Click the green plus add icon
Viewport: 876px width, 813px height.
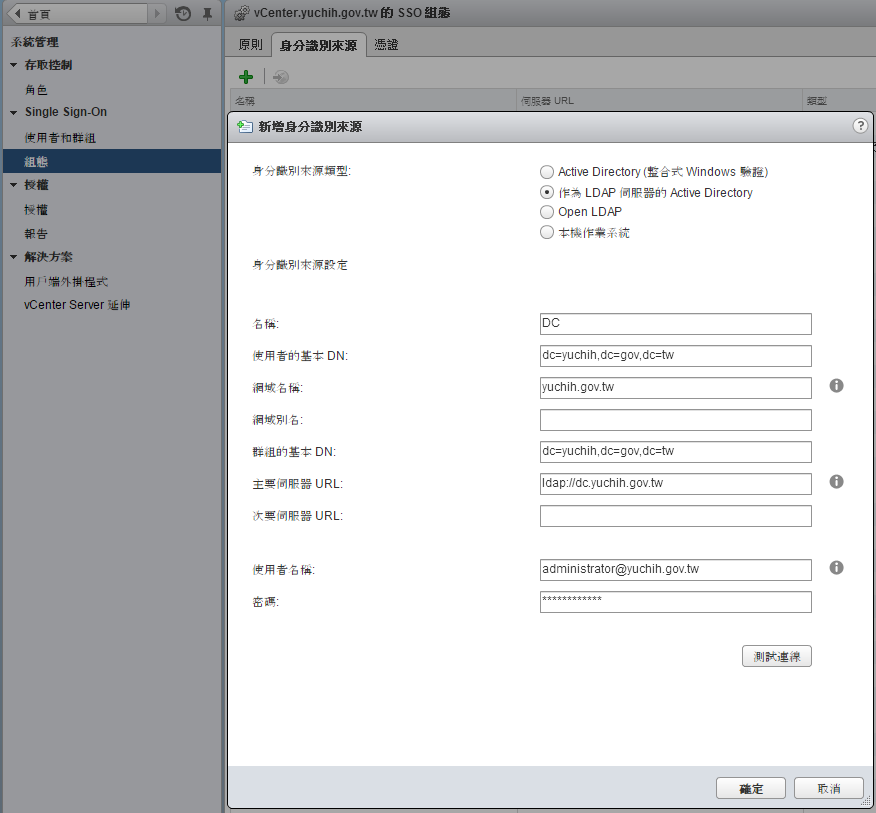[x=246, y=76]
